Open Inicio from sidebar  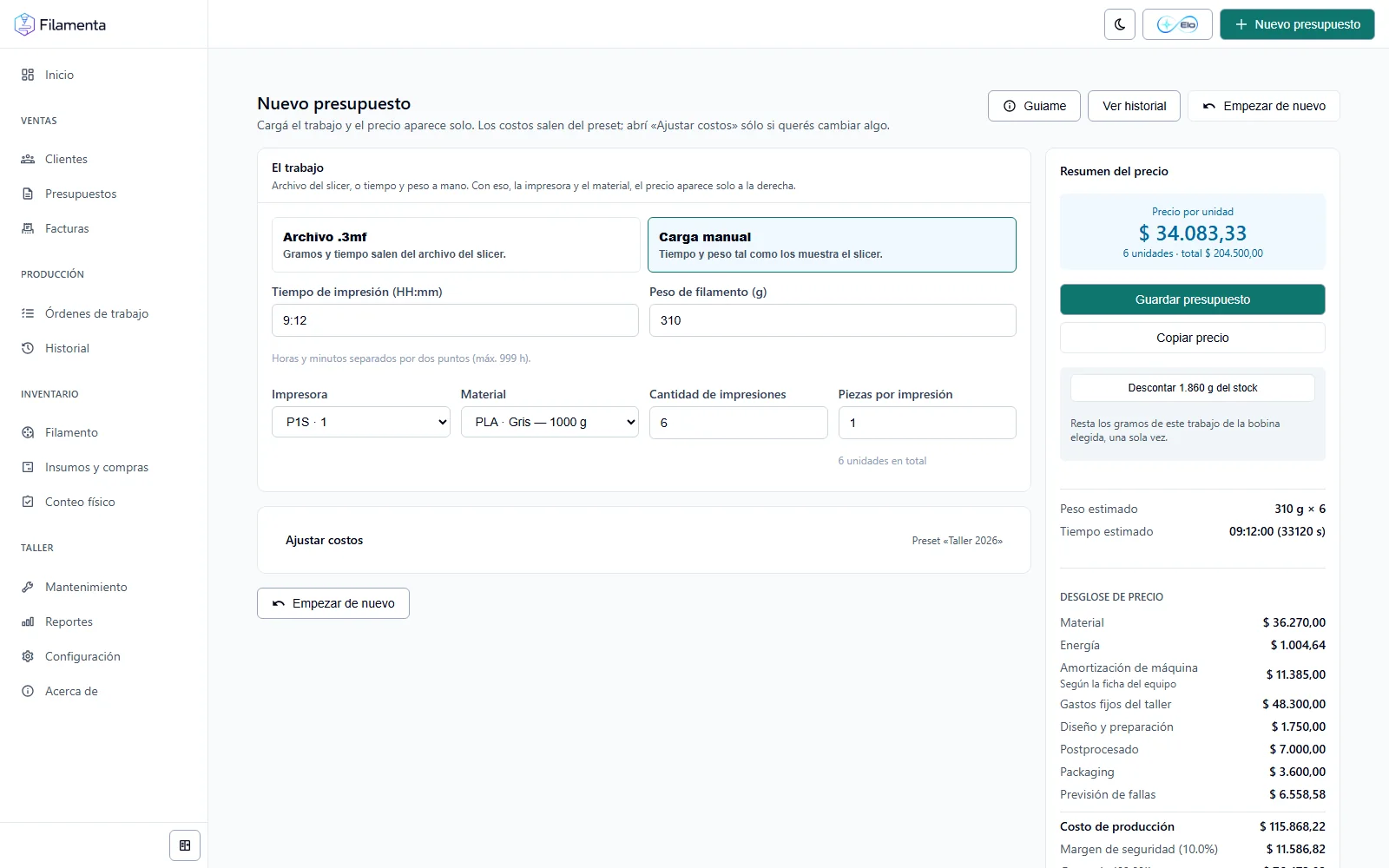click(104, 75)
